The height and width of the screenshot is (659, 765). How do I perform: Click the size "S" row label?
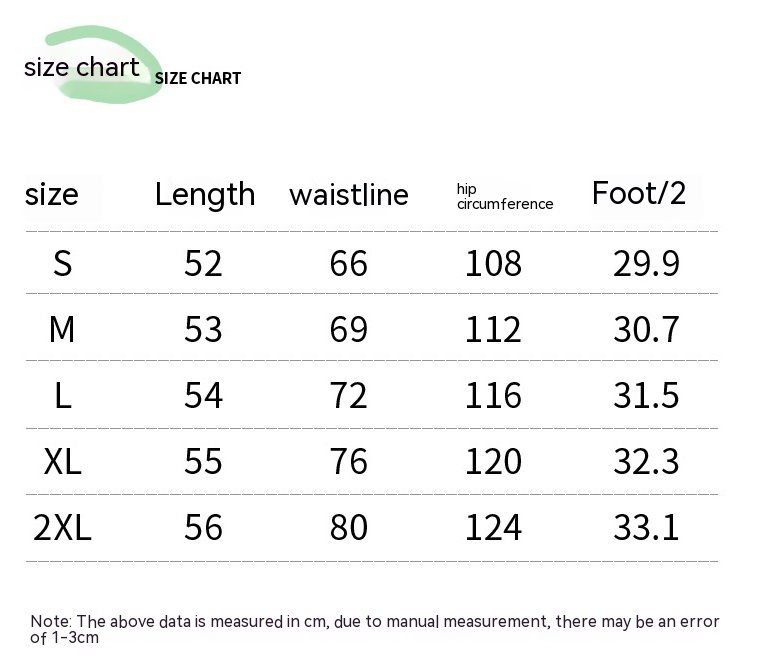coord(63,263)
